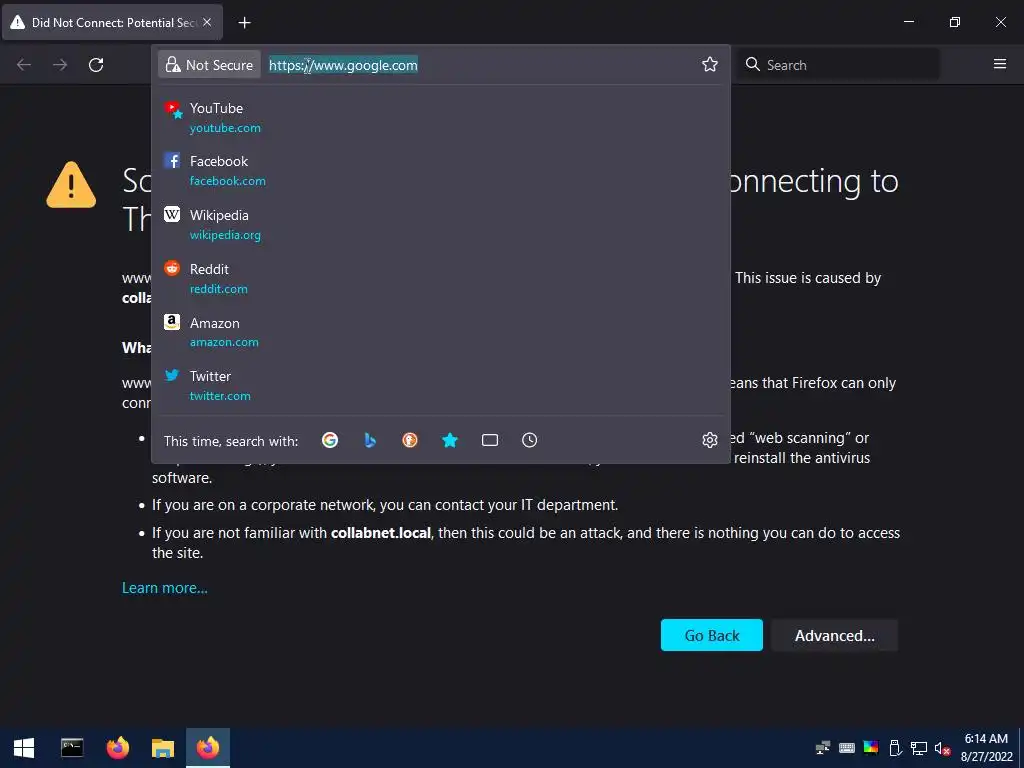Search this time in History

530,440
